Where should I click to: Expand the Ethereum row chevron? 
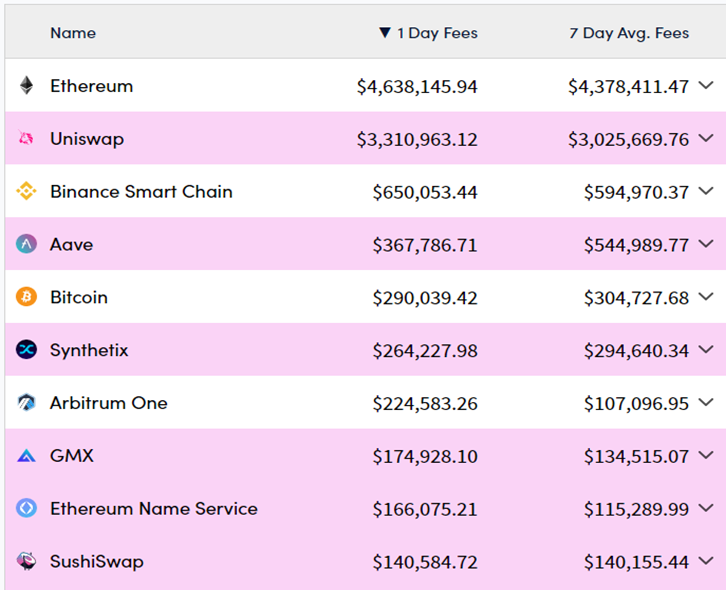click(x=706, y=85)
